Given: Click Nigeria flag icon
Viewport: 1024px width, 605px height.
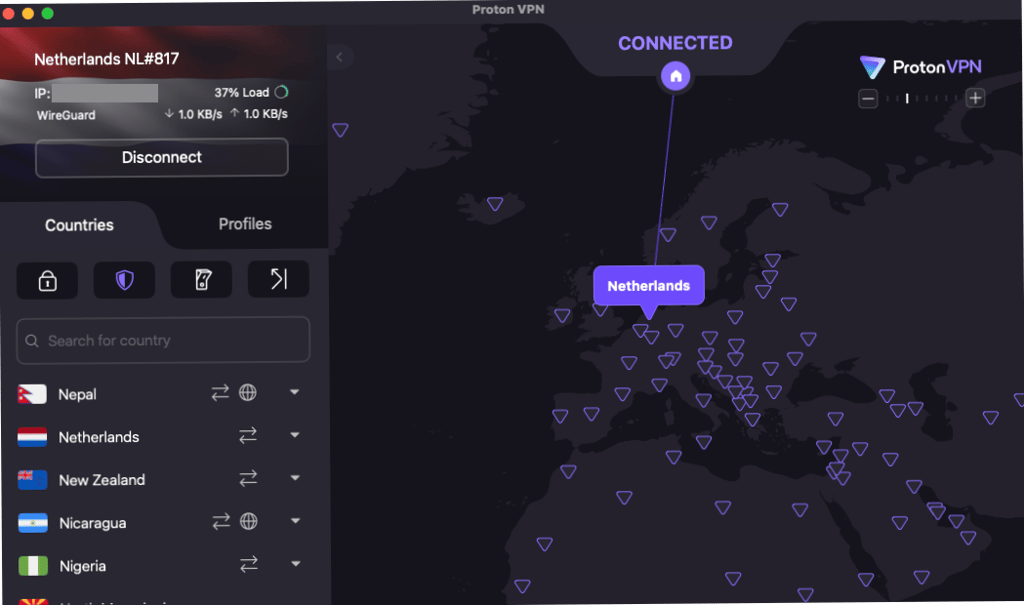Looking at the screenshot, I should (33, 566).
